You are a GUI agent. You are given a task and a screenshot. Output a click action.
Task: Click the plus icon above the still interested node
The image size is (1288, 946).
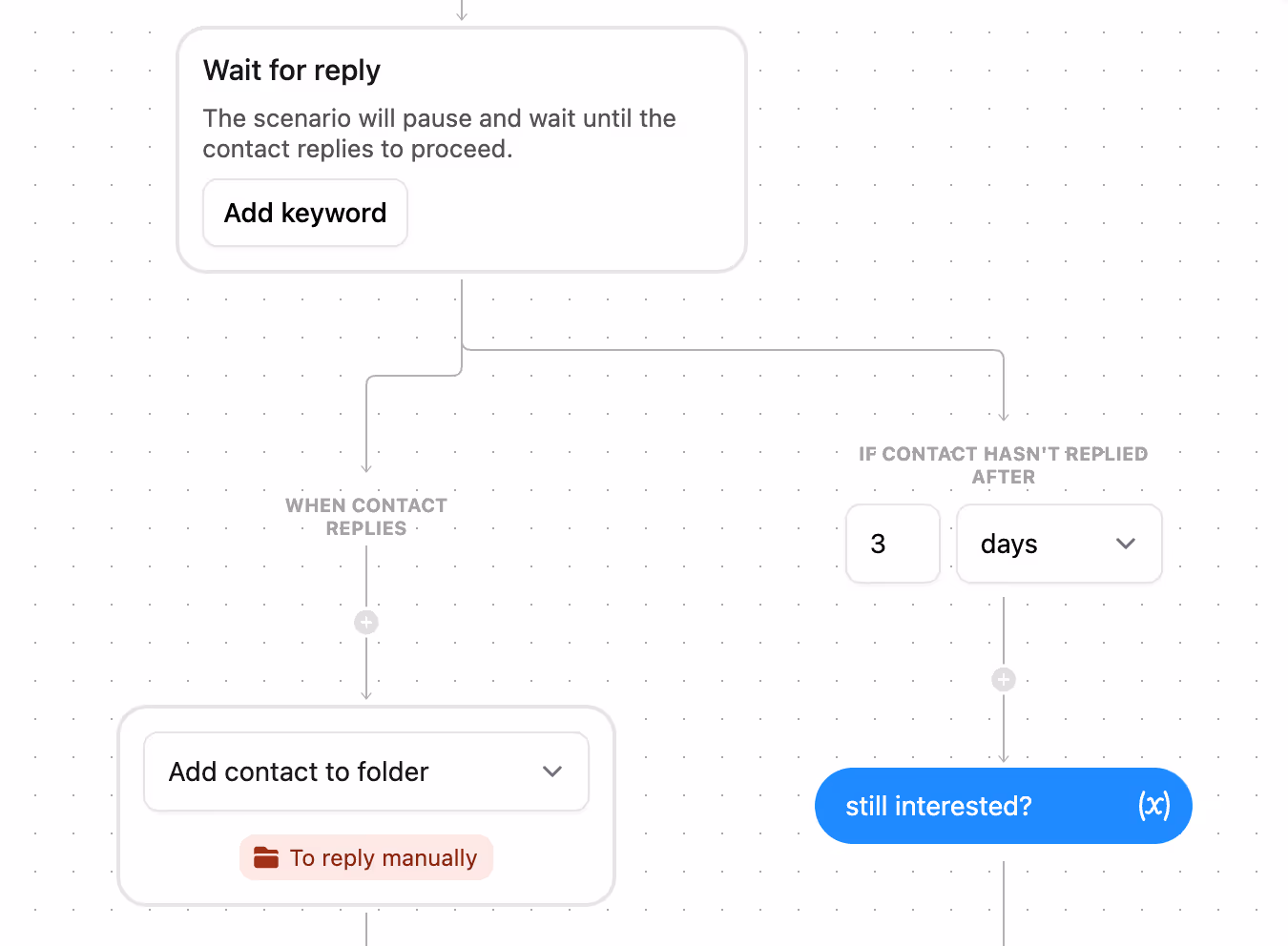(1003, 679)
